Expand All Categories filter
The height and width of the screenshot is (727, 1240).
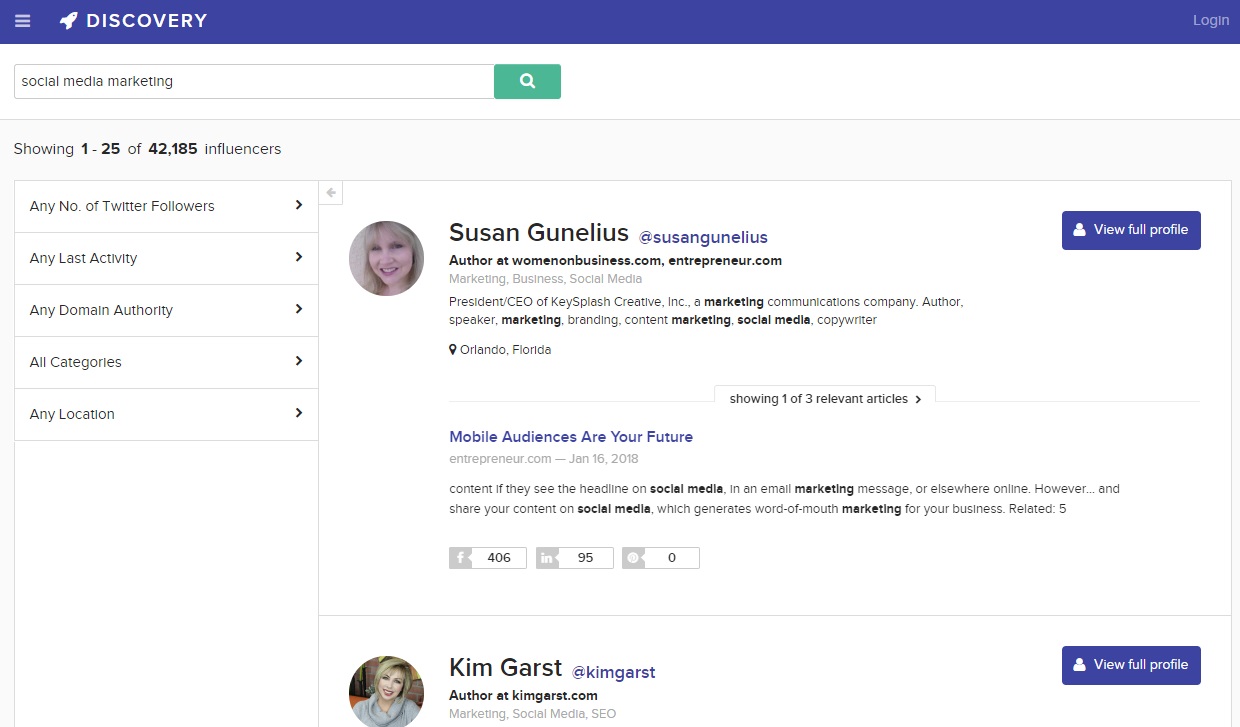(166, 362)
